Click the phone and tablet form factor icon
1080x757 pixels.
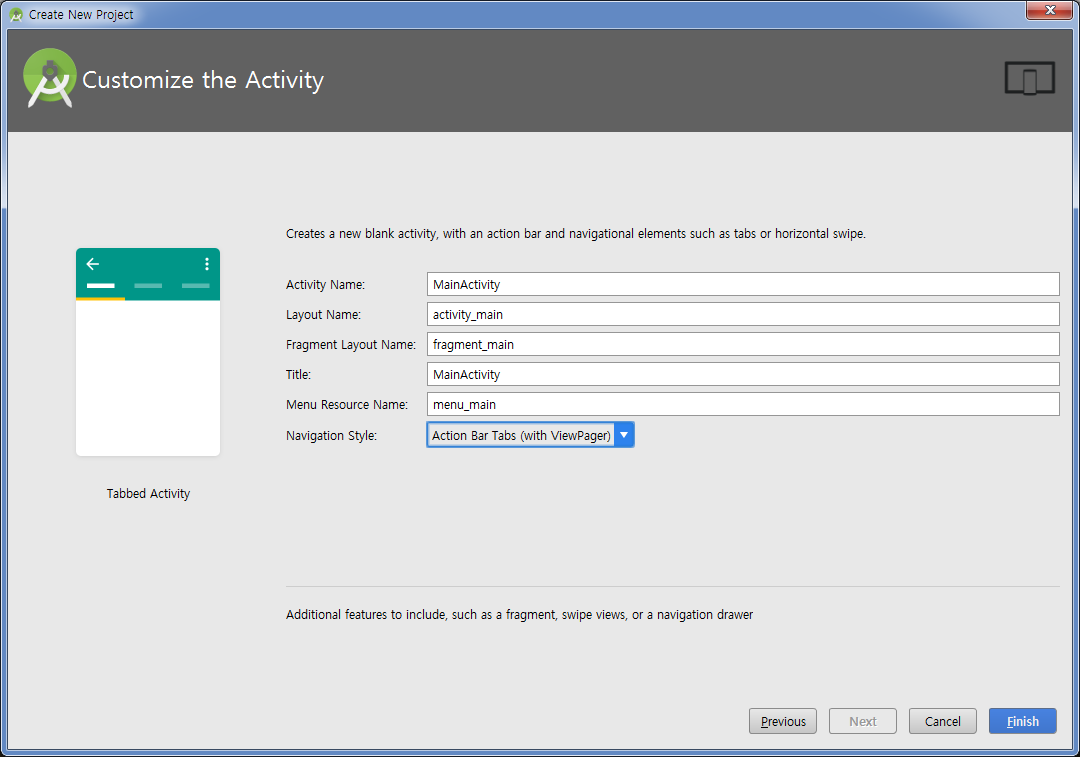[x=1030, y=79]
